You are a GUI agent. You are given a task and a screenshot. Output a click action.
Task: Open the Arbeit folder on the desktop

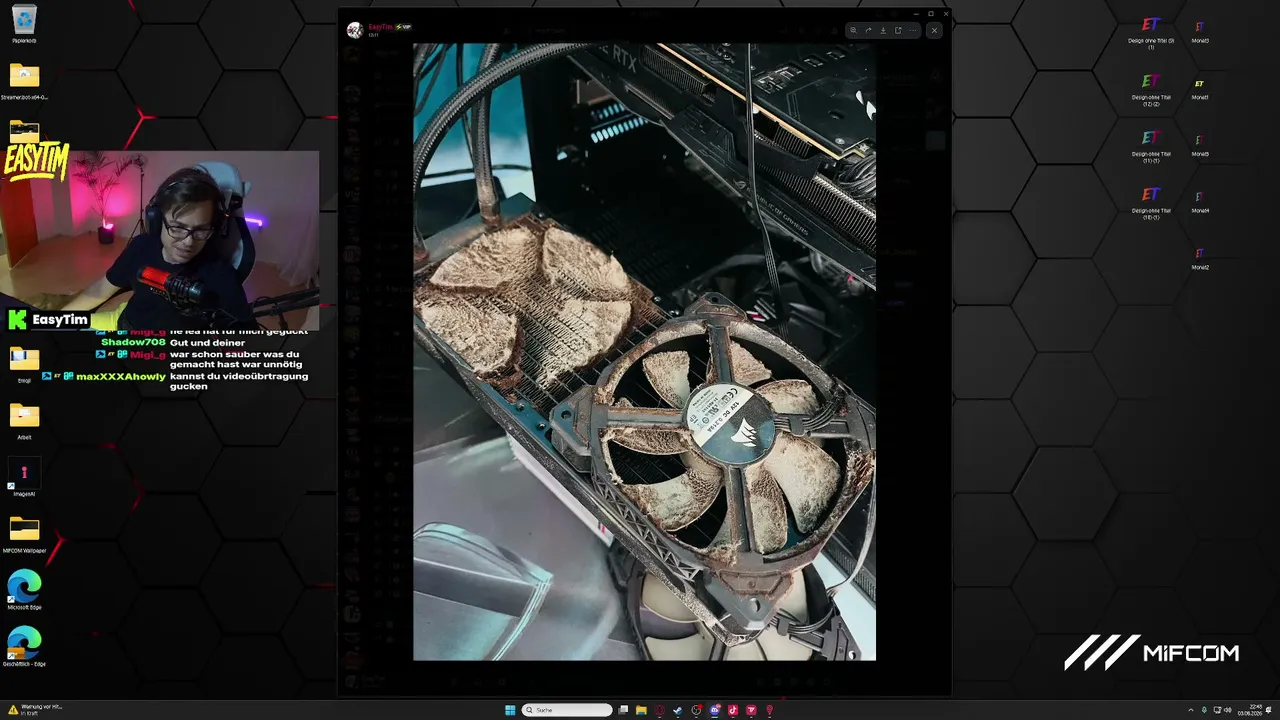(24, 420)
